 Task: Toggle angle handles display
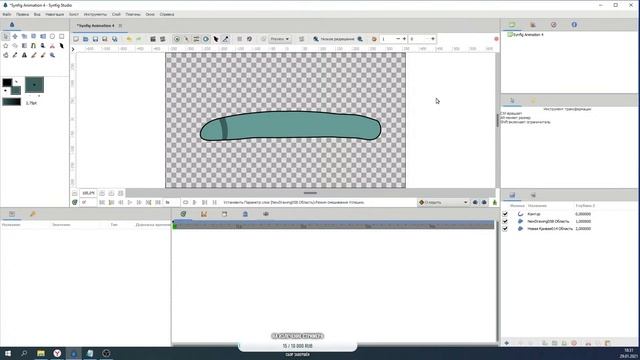click(x=225, y=39)
